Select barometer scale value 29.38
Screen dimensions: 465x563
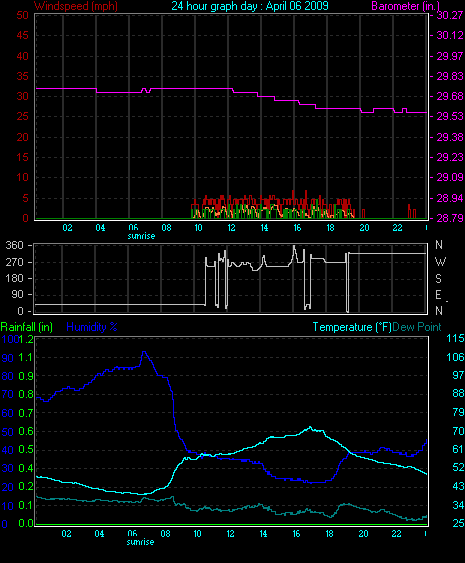tap(450, 137)
